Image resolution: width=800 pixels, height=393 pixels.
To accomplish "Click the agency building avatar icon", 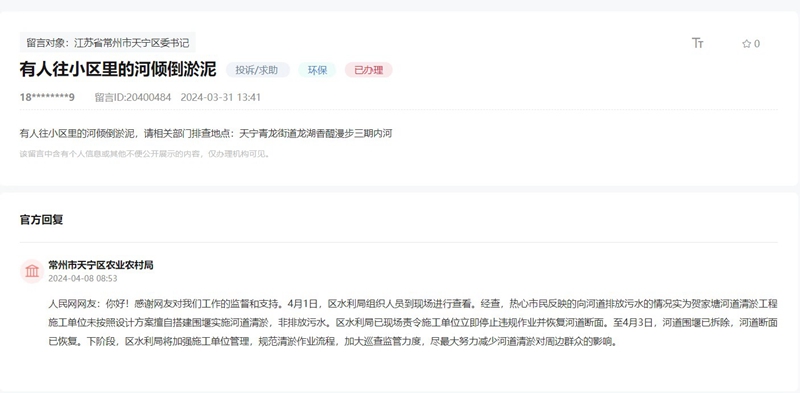I will click(x=32, y=271).
